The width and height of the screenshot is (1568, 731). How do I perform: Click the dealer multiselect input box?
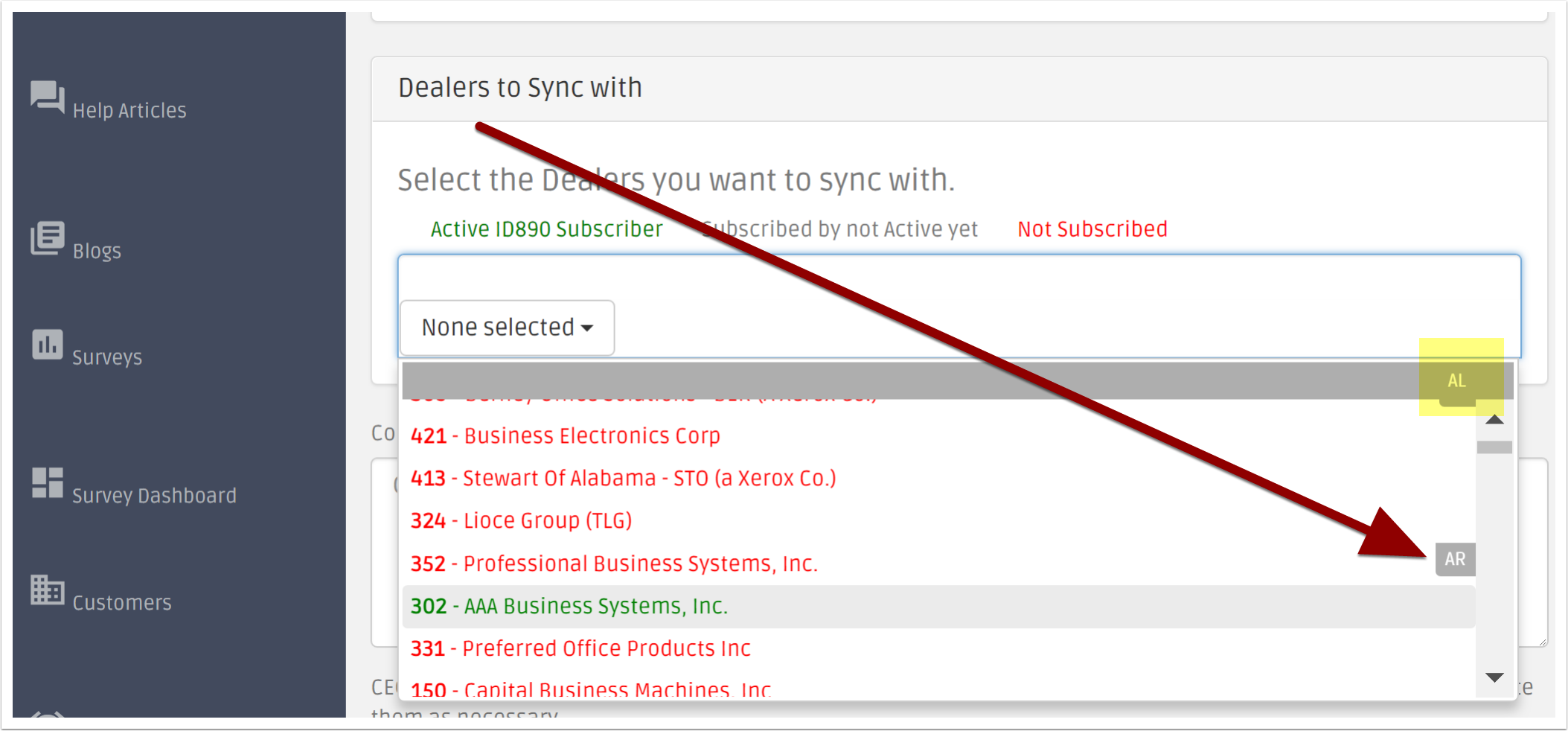click(959, 306)
